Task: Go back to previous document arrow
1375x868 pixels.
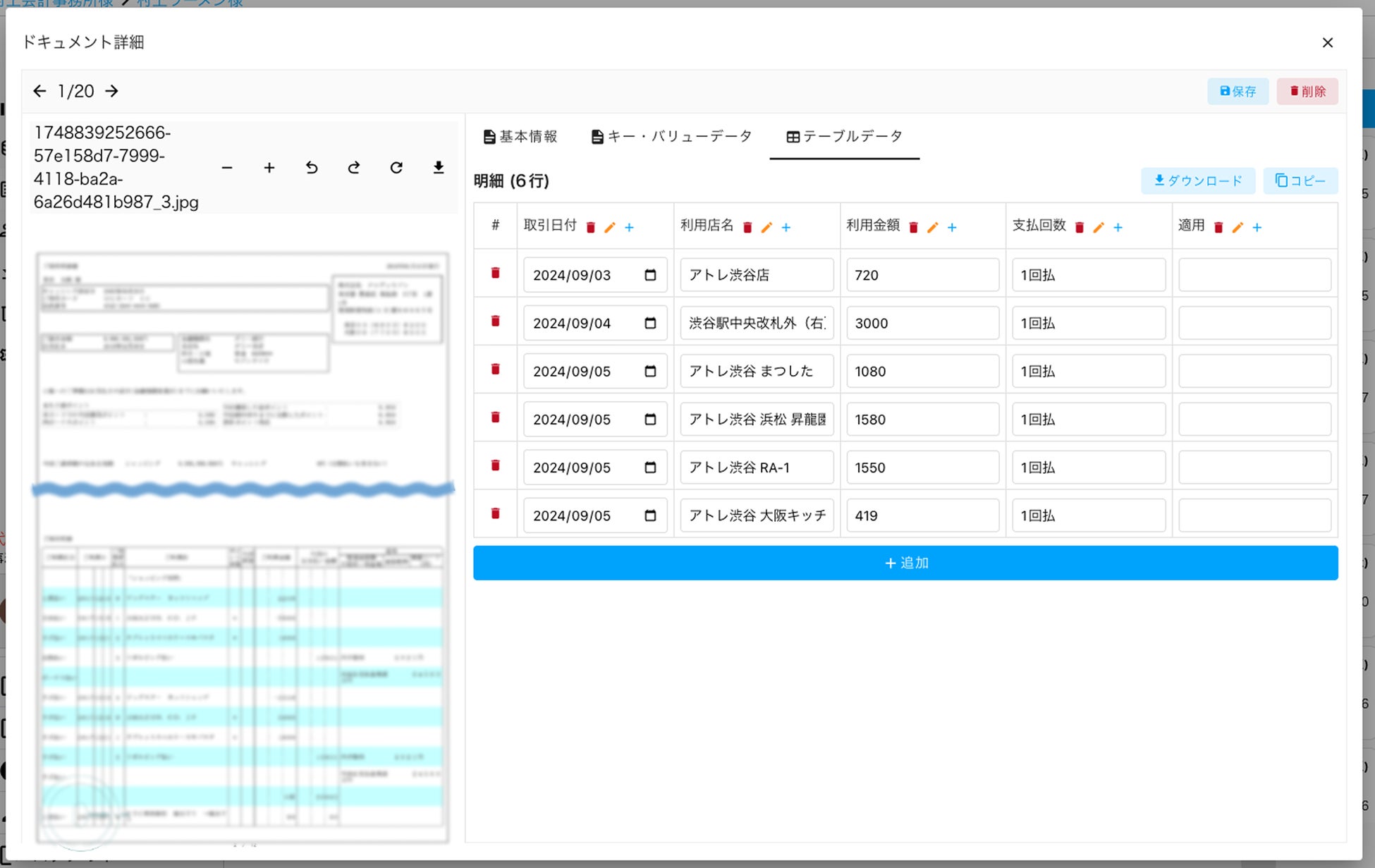Action: [x=39, y=91]
